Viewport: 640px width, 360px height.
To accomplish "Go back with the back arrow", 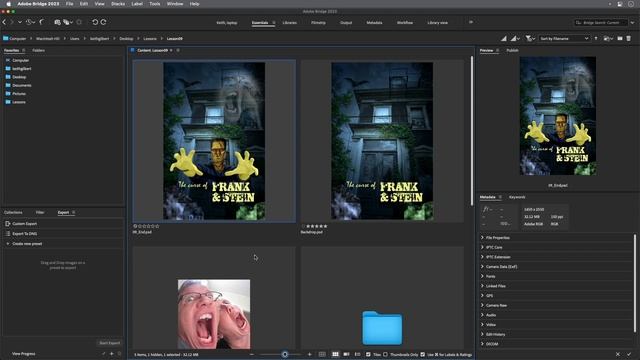I will 4,22.
